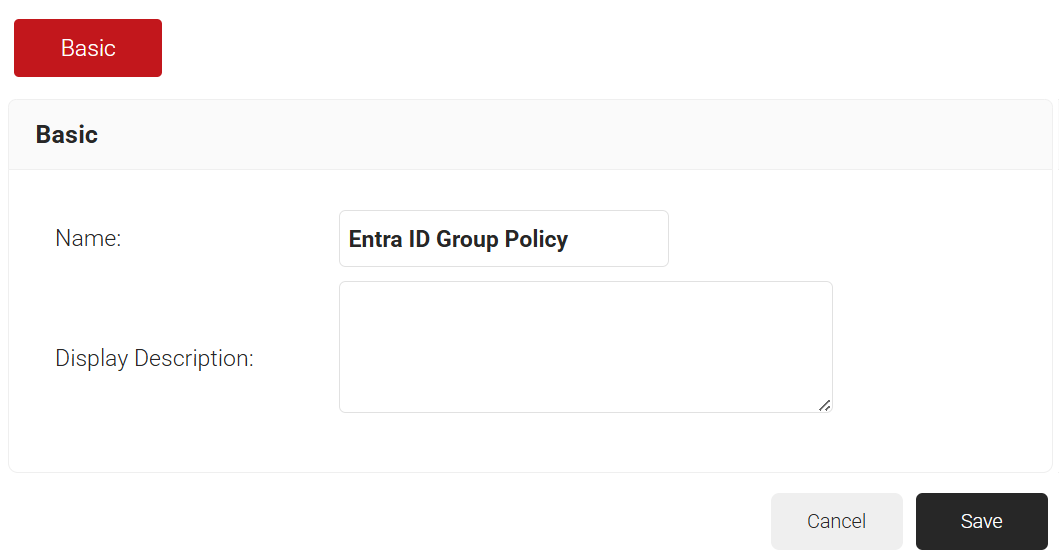Save the Entra ID Group Policy form
The width and height of the screenshot is (1059, 560).
click(x=981, y=521)
